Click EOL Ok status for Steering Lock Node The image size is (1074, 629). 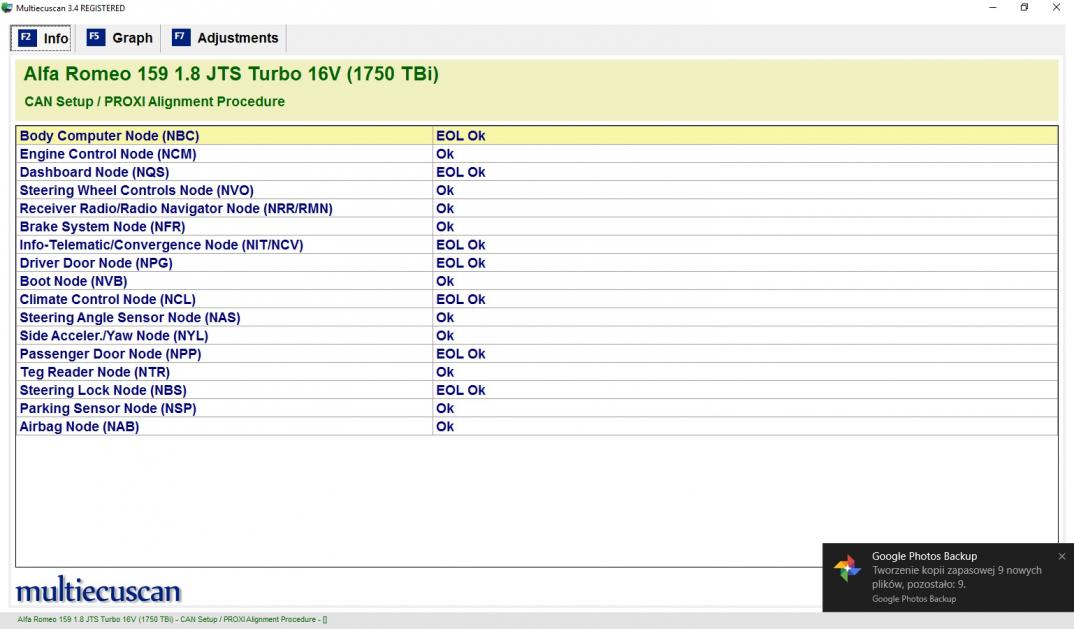click(460, 390)
